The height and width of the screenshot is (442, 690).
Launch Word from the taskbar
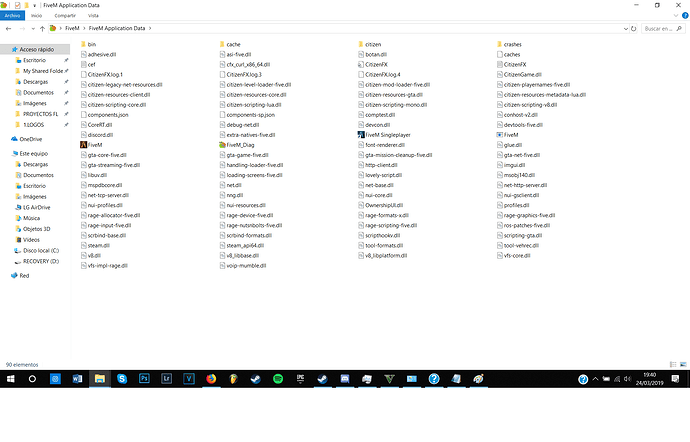tap(77, 379)
